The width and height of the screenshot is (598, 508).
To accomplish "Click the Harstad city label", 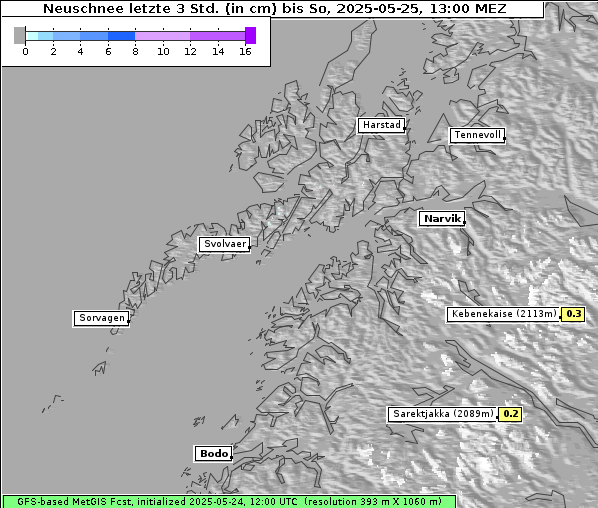I will click(381, 125).
